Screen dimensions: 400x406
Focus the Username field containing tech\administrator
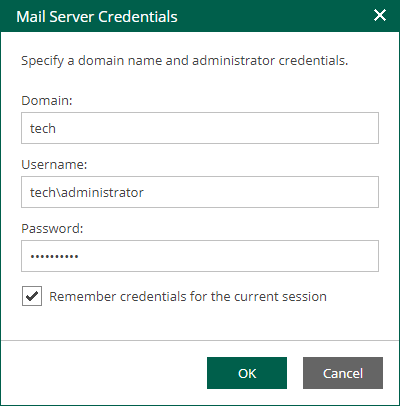coord(200,192)
